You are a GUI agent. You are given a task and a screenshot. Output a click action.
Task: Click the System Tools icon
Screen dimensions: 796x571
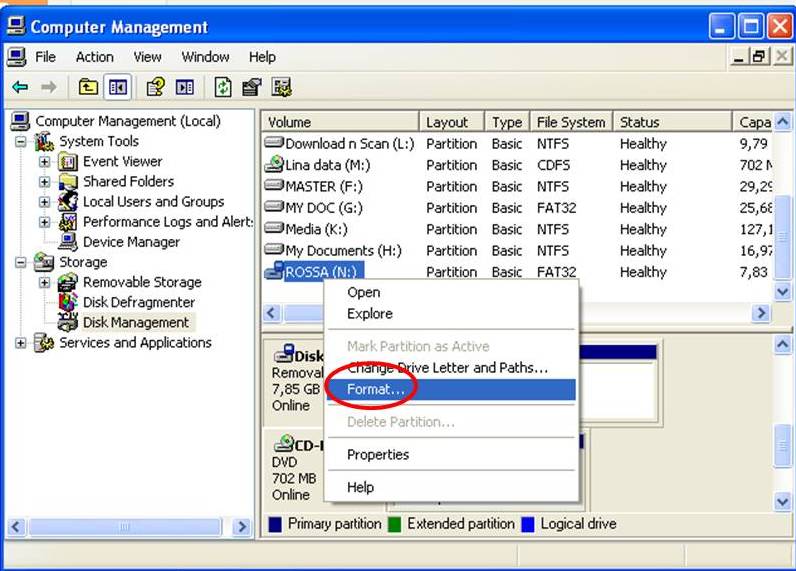(44, 142)
